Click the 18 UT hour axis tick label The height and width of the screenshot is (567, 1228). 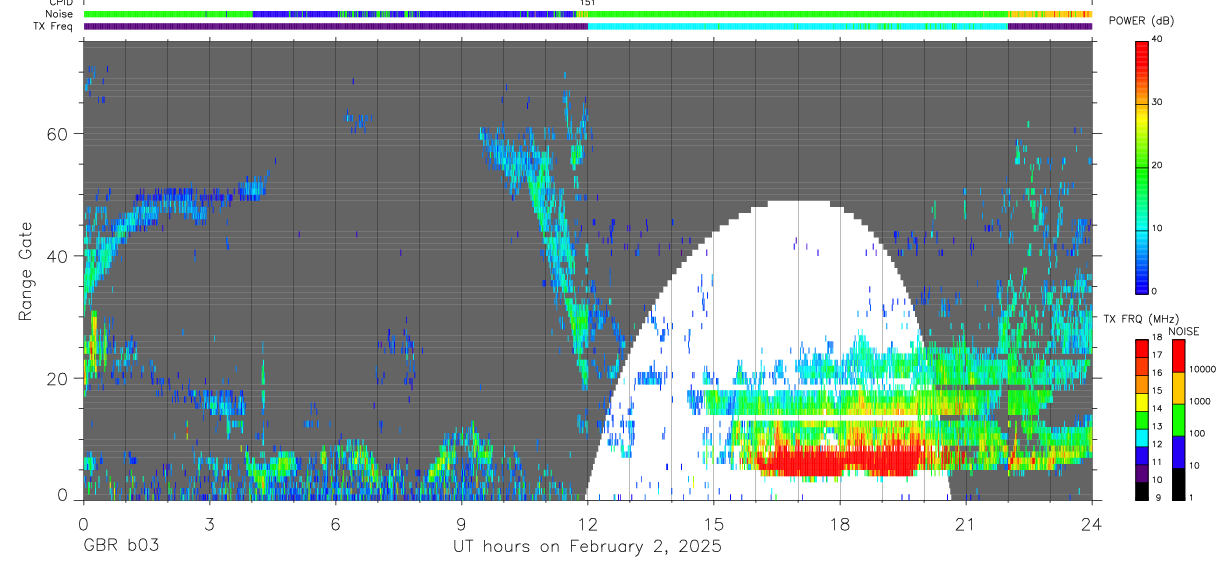coord(840,524)
